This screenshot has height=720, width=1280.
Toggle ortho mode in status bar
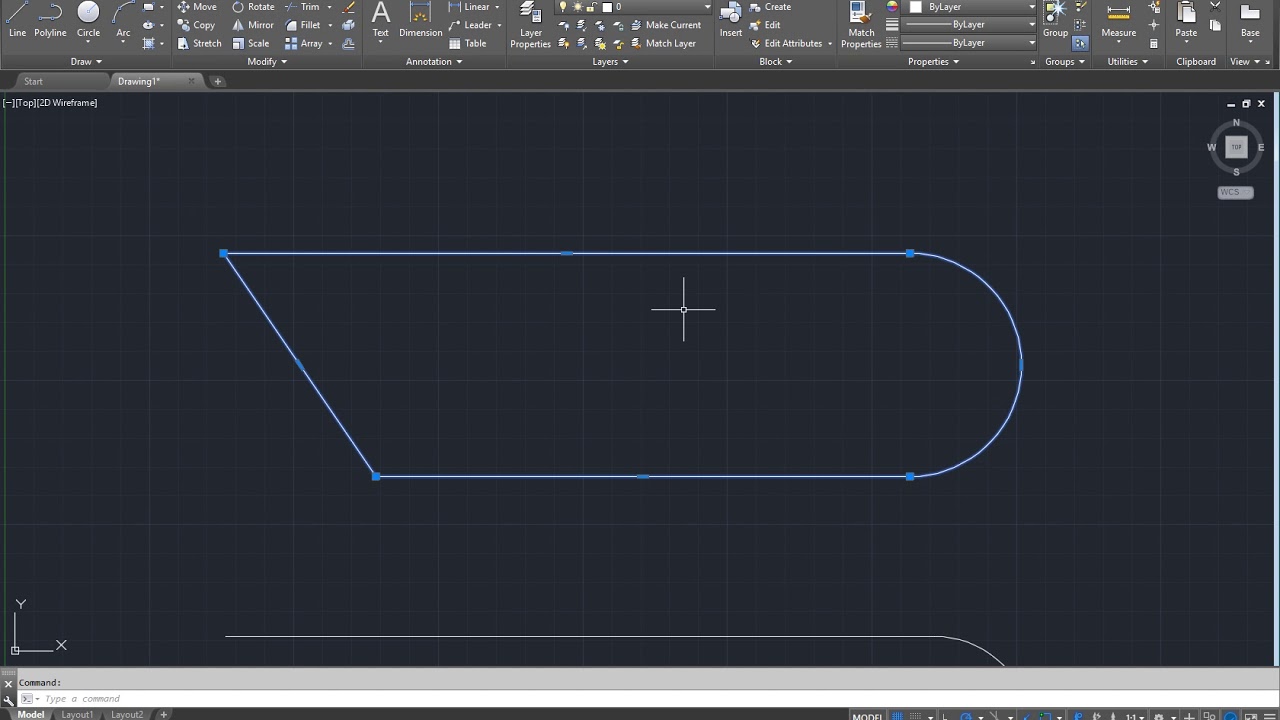coord(945,715)
